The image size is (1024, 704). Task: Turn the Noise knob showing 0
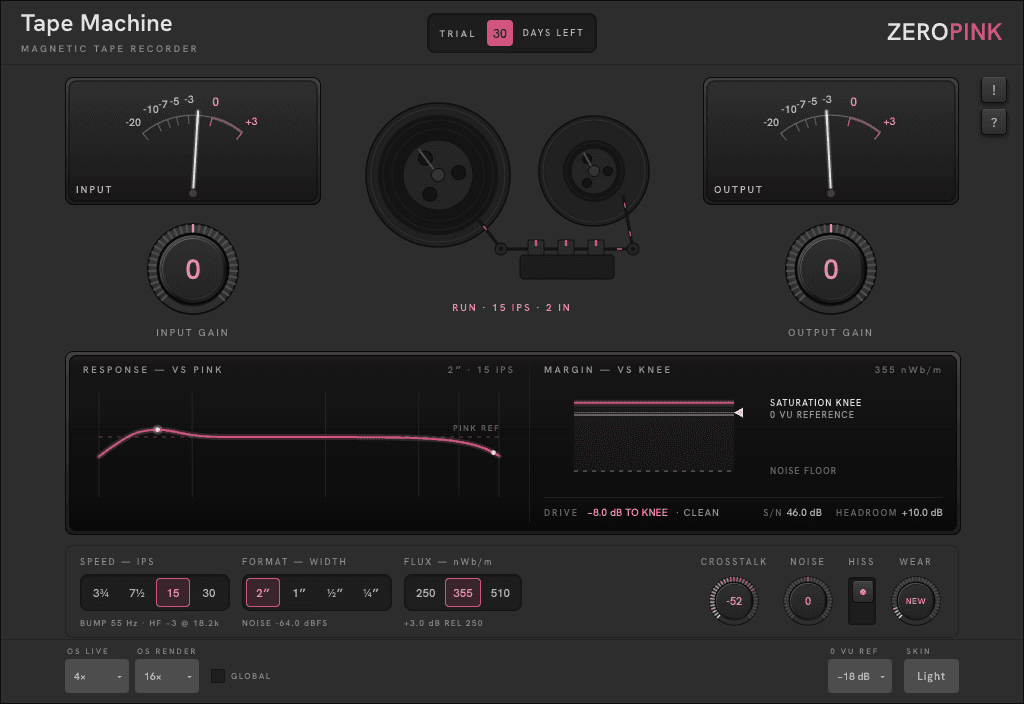808,601
